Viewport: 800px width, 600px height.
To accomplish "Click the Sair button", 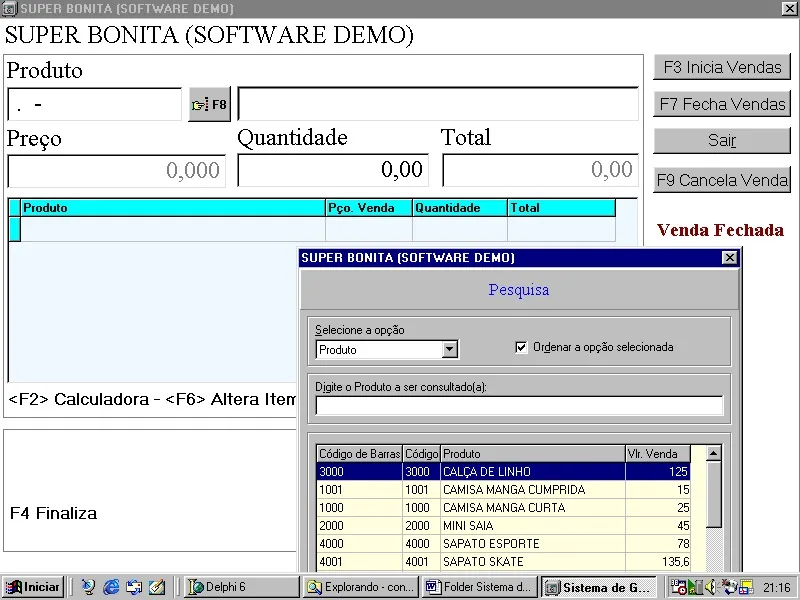I will (722, 140).
